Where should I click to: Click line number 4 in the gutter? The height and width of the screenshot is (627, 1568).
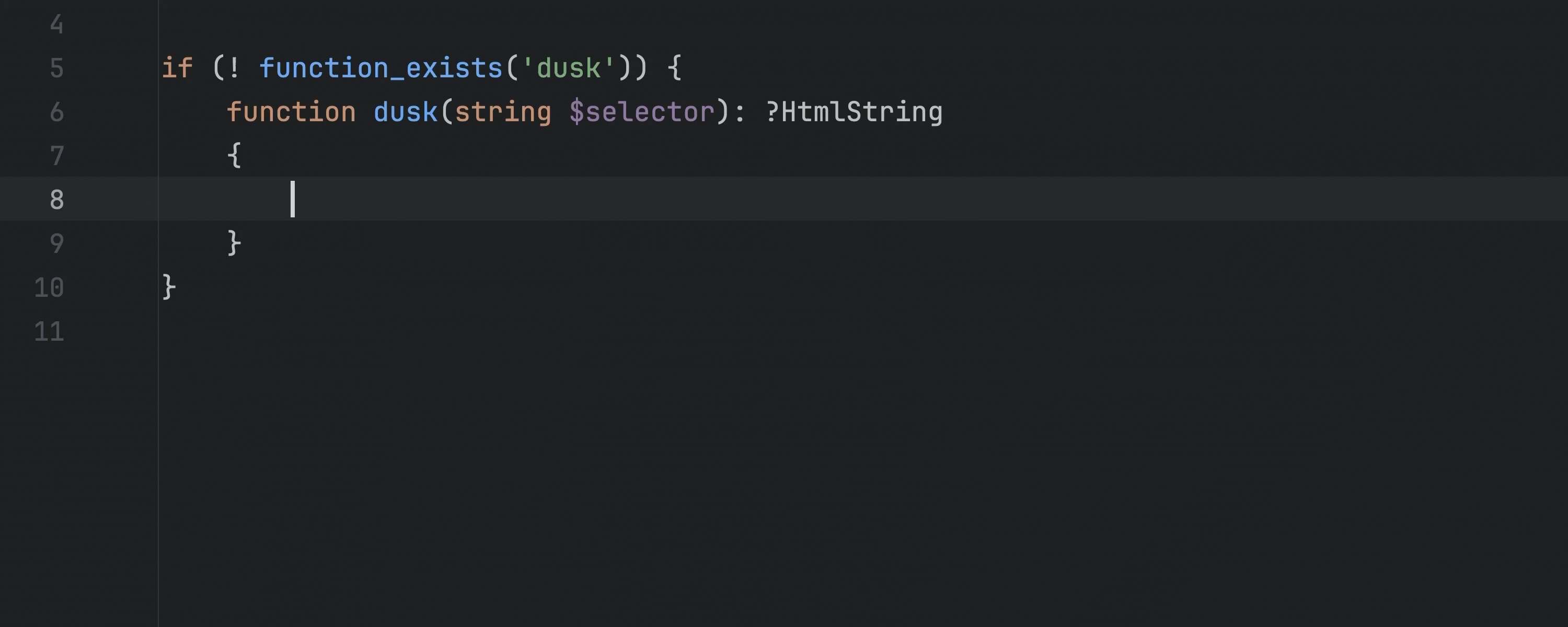[x=56, y=25]
